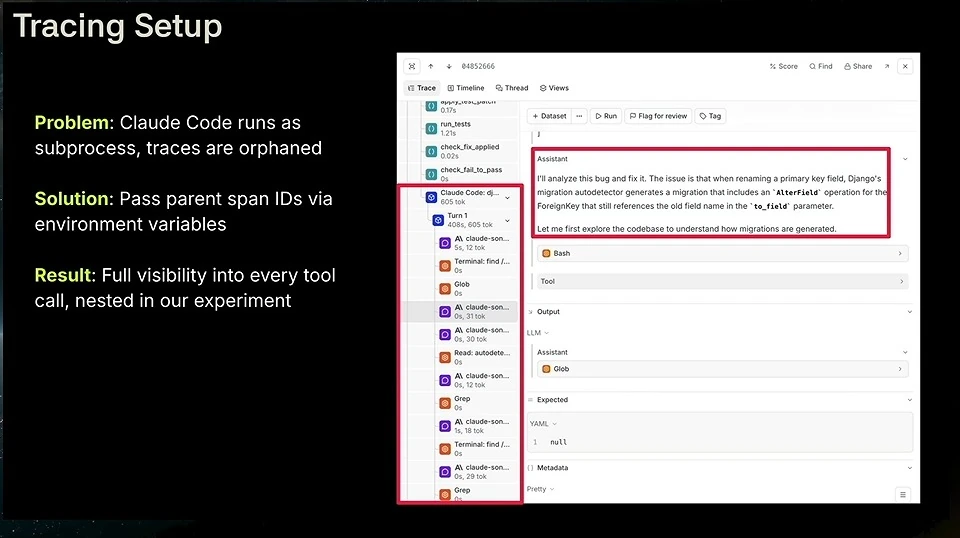Click the Claude Code span icon

[x=431, y=197]
